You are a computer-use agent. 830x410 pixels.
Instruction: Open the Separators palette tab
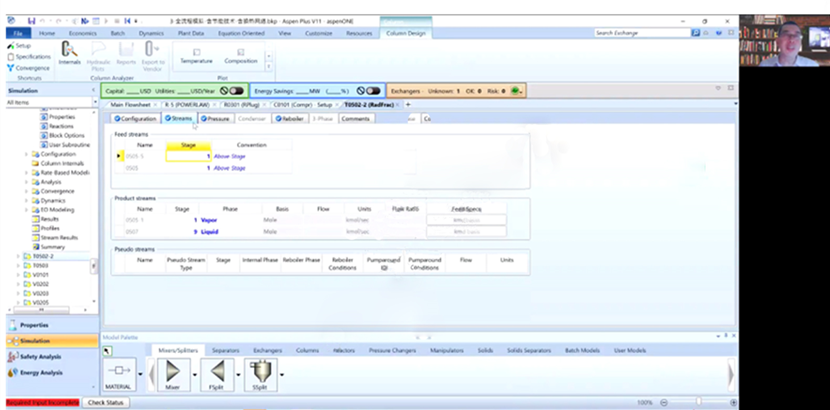(225, 350)
